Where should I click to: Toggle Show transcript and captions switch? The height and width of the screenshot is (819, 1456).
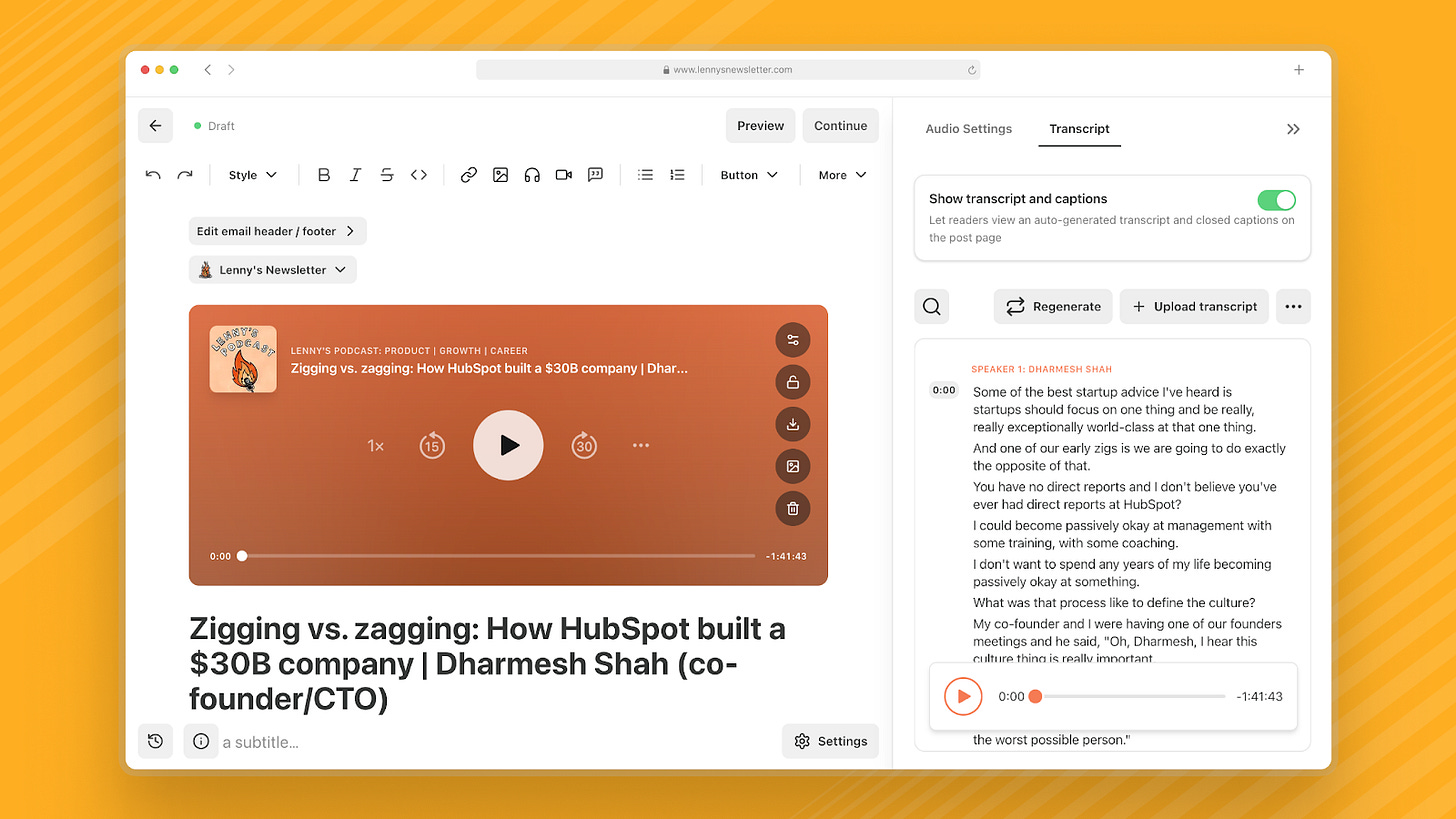1277,199
